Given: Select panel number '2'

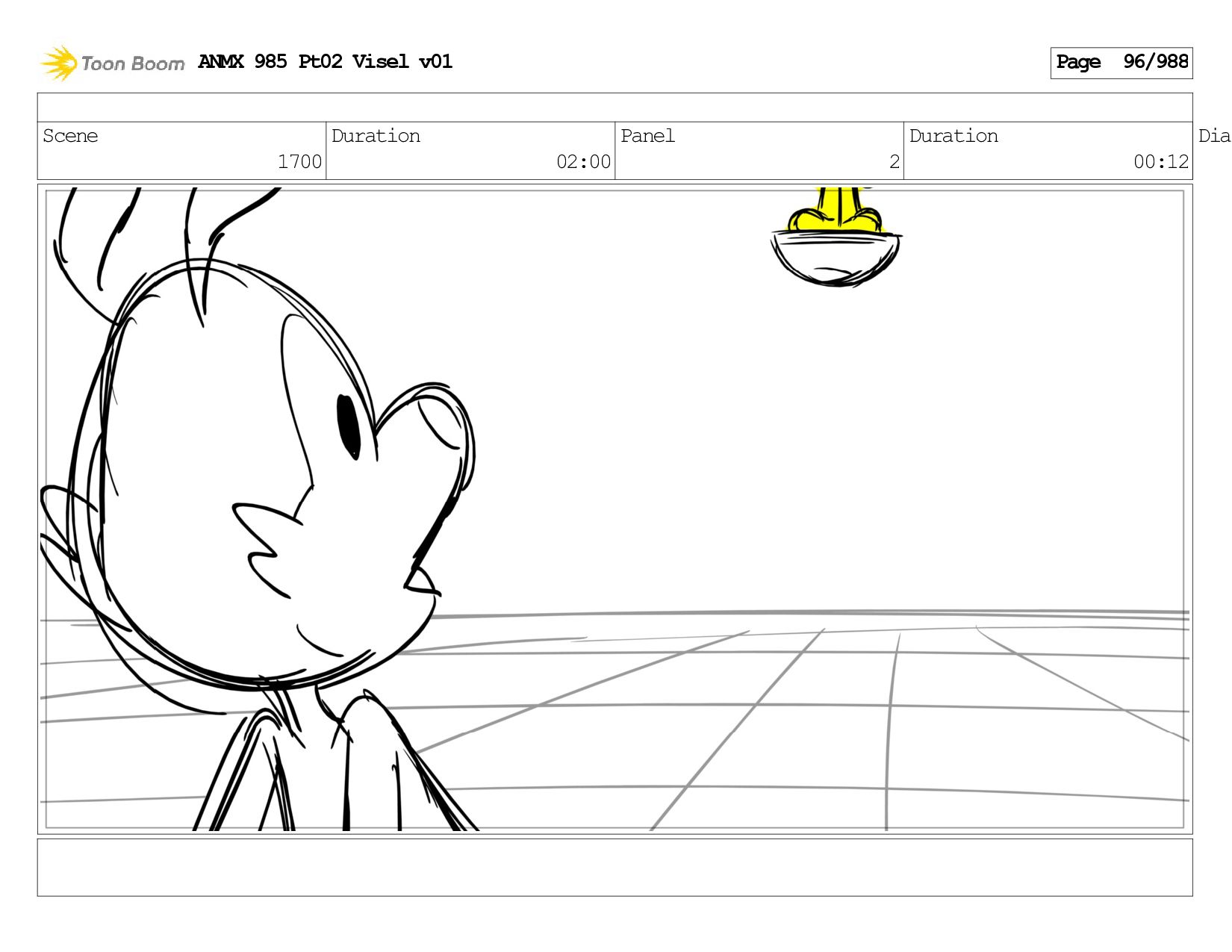Looking at the screenshot, I should (x=894, y=162).
